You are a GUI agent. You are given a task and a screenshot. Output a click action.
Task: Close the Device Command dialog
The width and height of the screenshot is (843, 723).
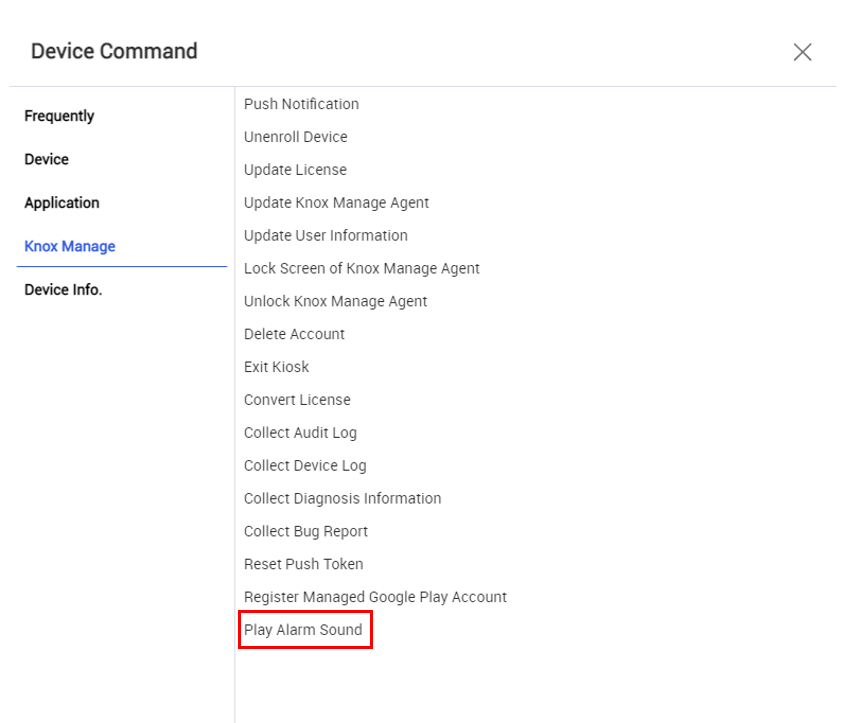click(802, 52)
